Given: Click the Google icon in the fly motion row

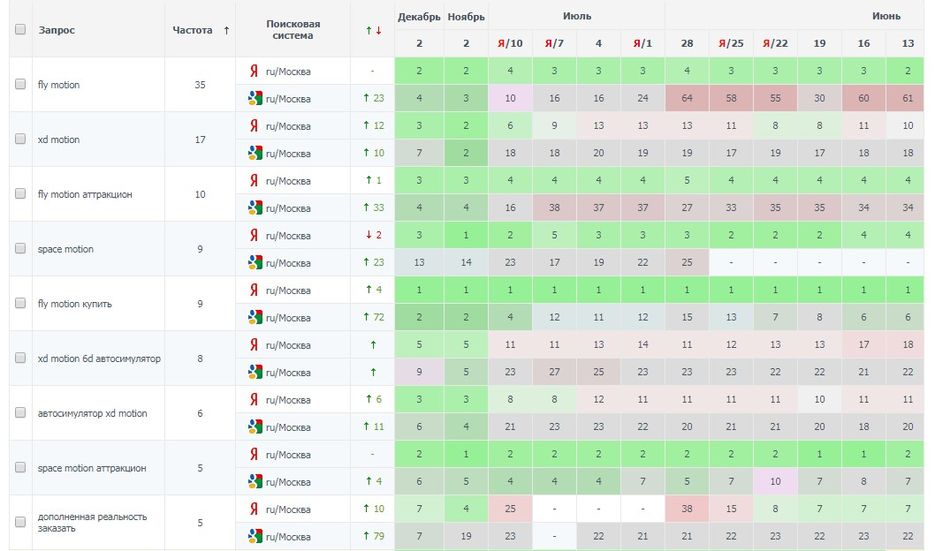Looking at the screenshot, I should coord(255,98).
